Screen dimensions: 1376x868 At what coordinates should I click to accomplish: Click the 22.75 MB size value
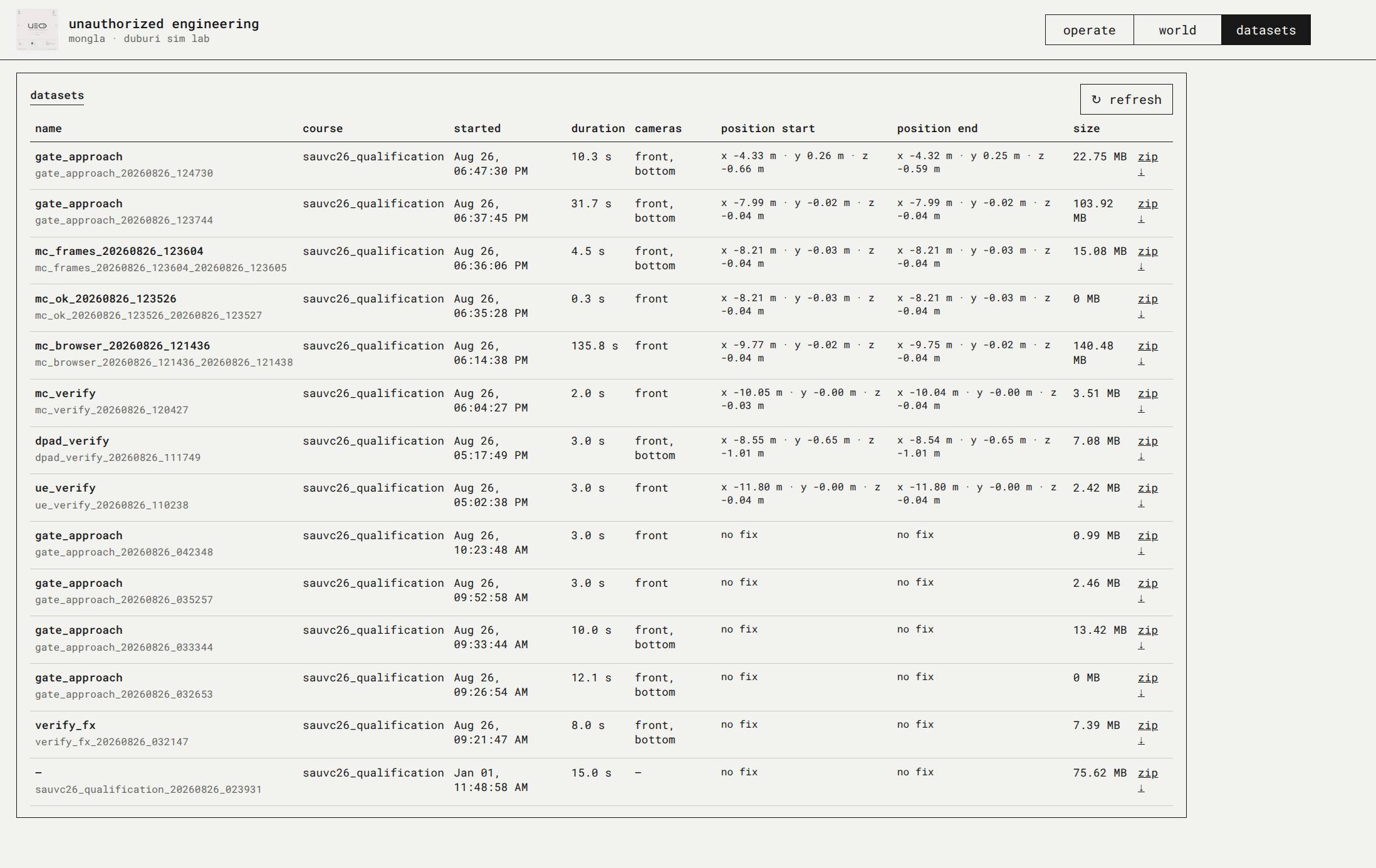coord(1100,157)
